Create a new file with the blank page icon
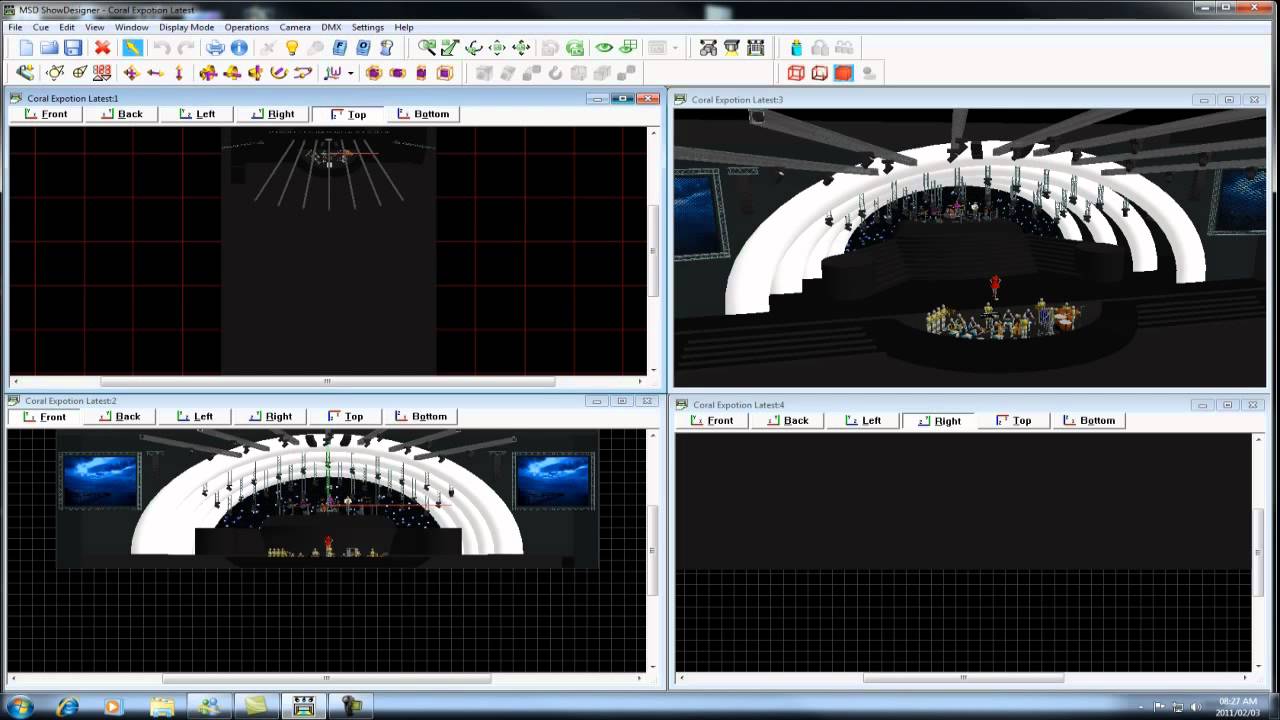Viewport: 1280px width, 720px height. click(25, 48)
